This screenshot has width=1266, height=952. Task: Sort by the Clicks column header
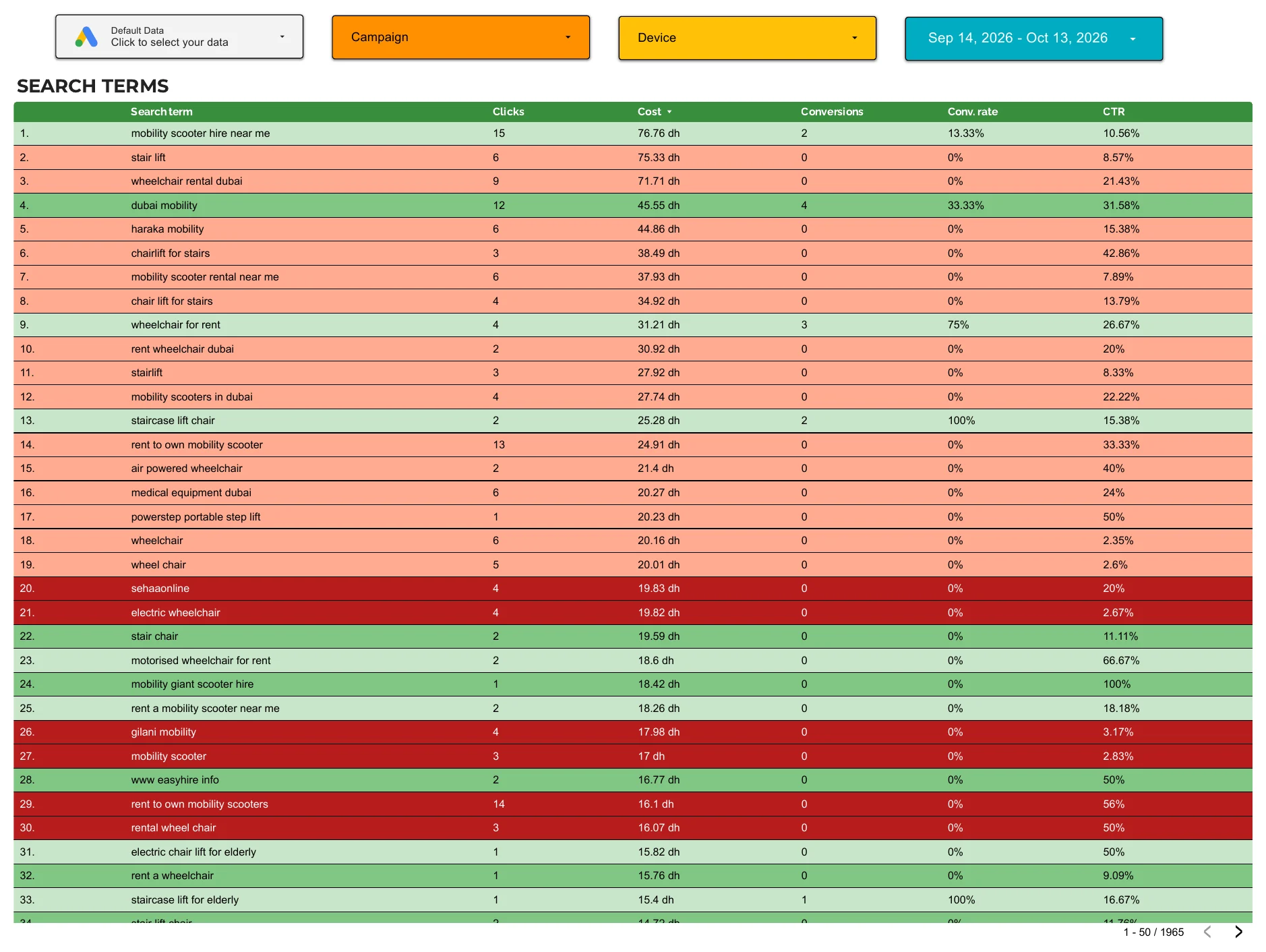tap(508, 112)
